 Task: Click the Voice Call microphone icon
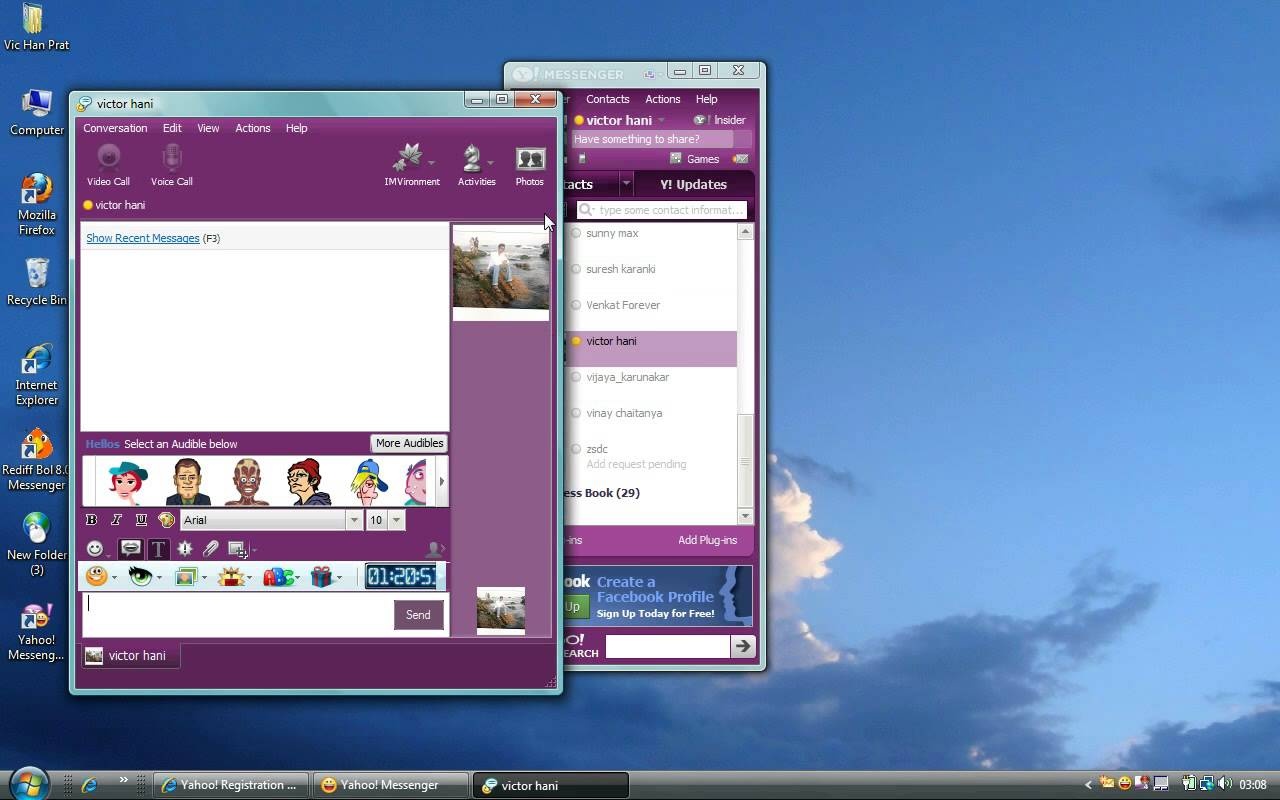(171, 158)
